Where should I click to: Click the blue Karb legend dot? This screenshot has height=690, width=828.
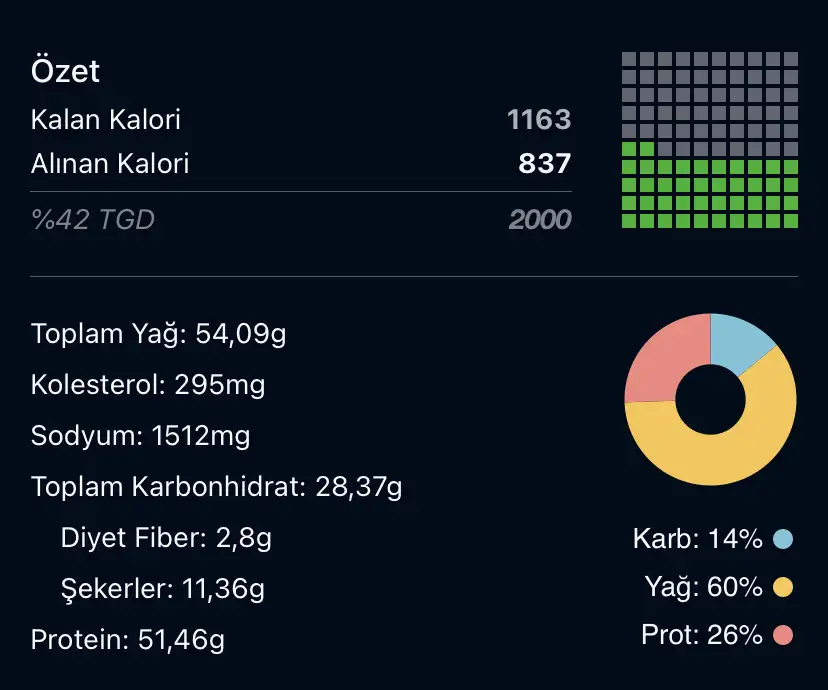783,539
